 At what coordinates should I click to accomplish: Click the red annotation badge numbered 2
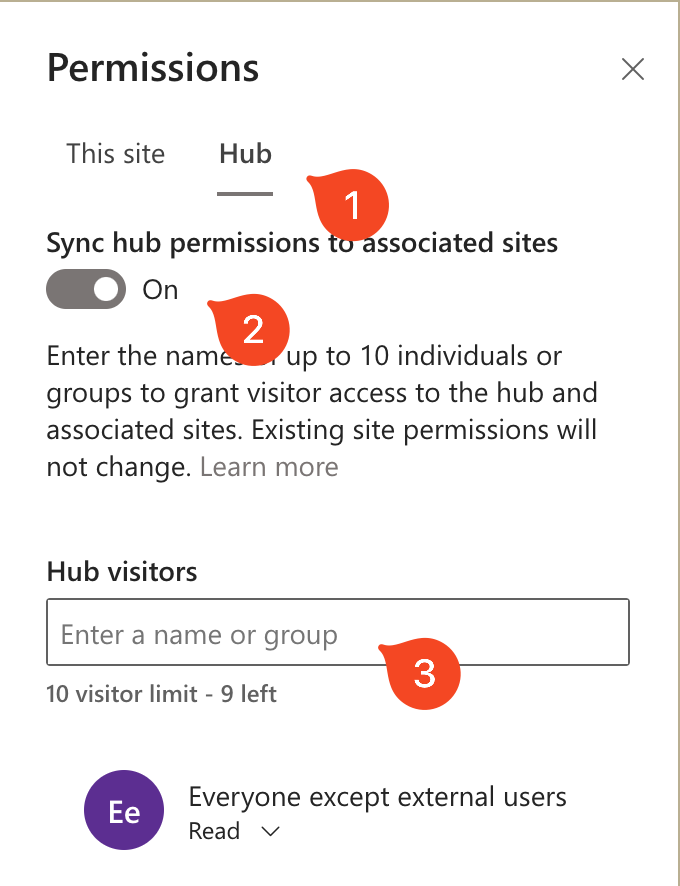(253, 328)
